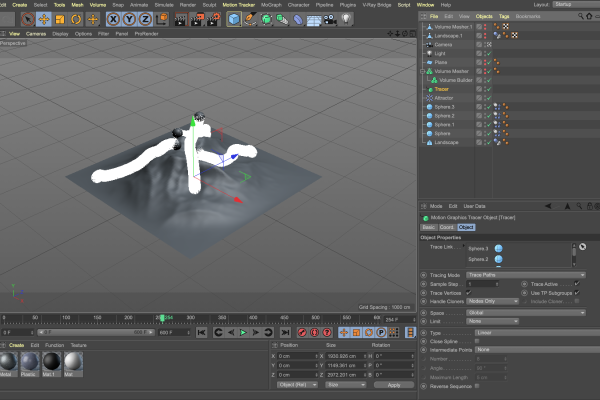Activate the Scale tool

[x=60, y=19]
